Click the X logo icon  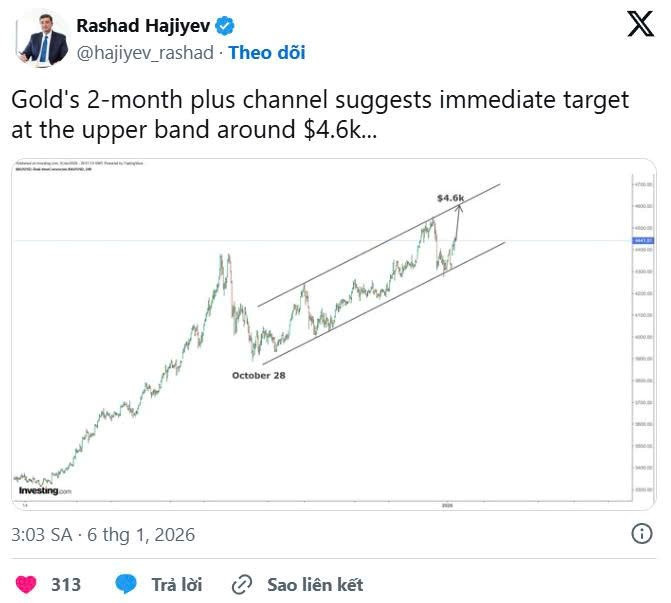tap(639, 24)
